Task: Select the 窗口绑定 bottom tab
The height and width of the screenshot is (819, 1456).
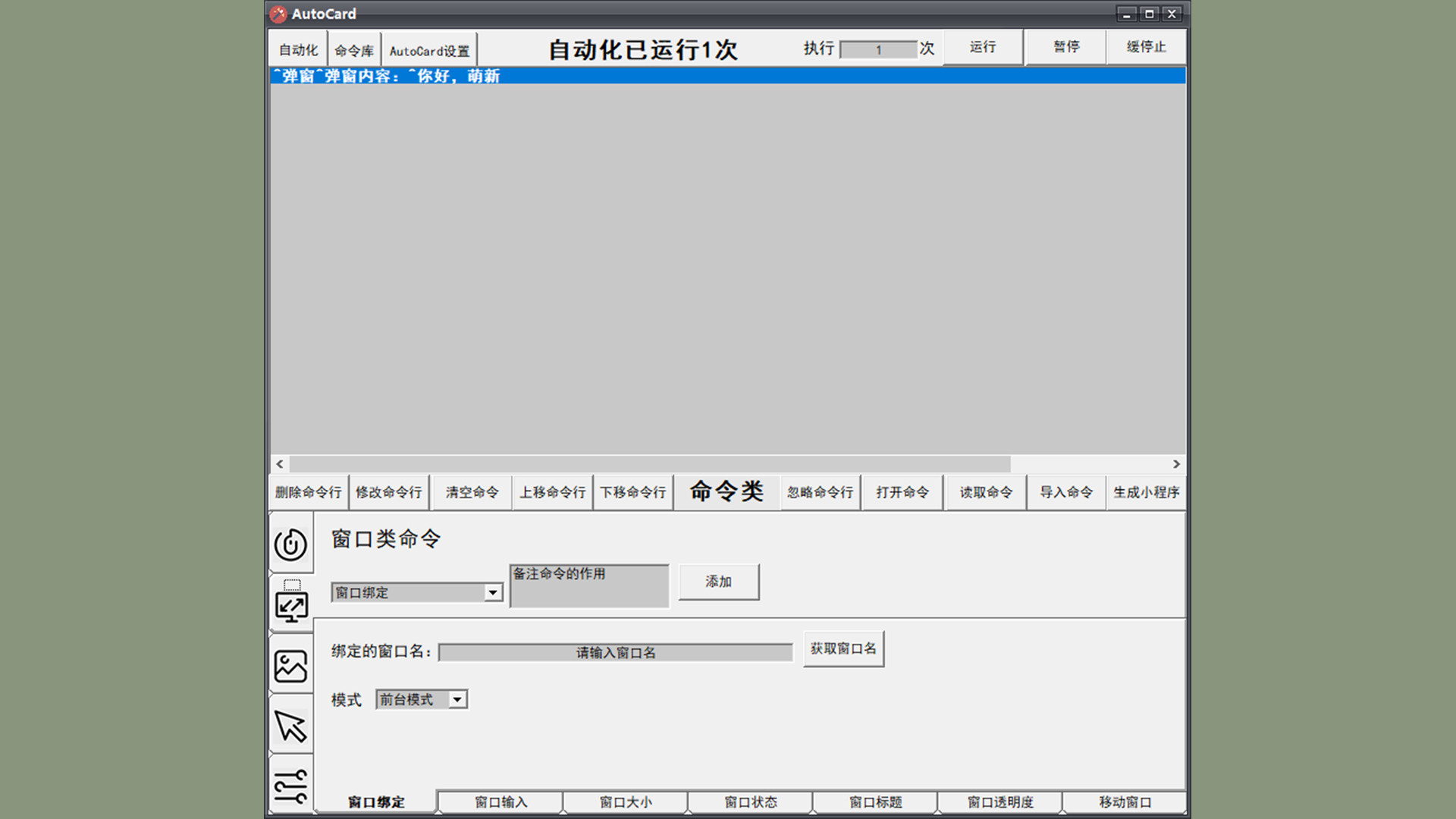Action: 376,802
